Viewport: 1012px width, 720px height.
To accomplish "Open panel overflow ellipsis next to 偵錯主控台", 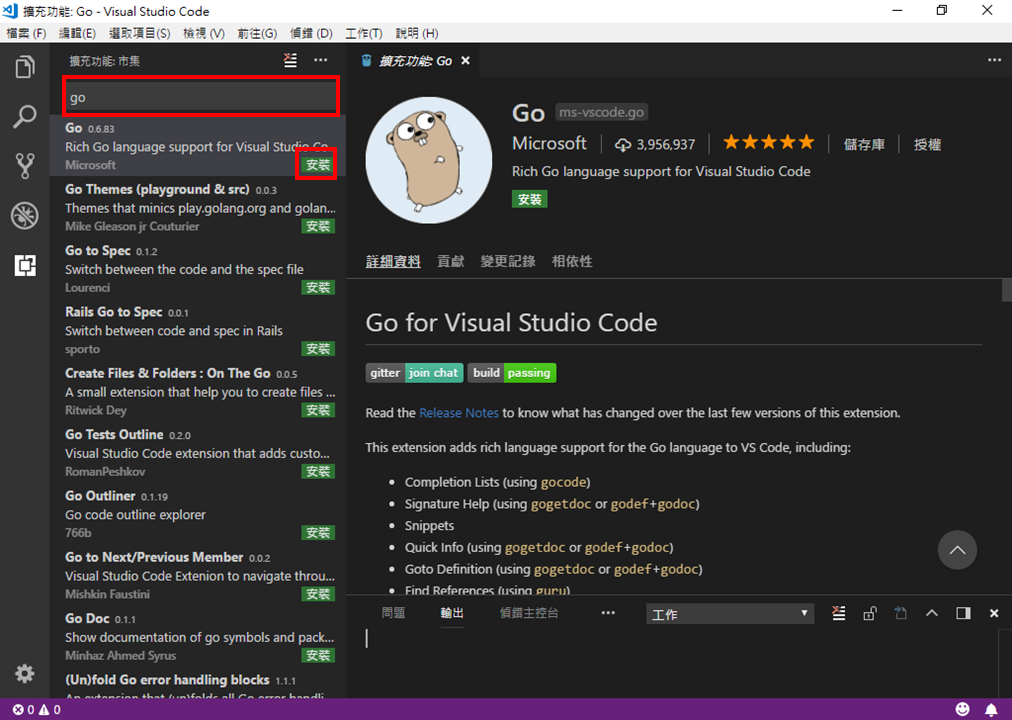I will pos(608,613).
